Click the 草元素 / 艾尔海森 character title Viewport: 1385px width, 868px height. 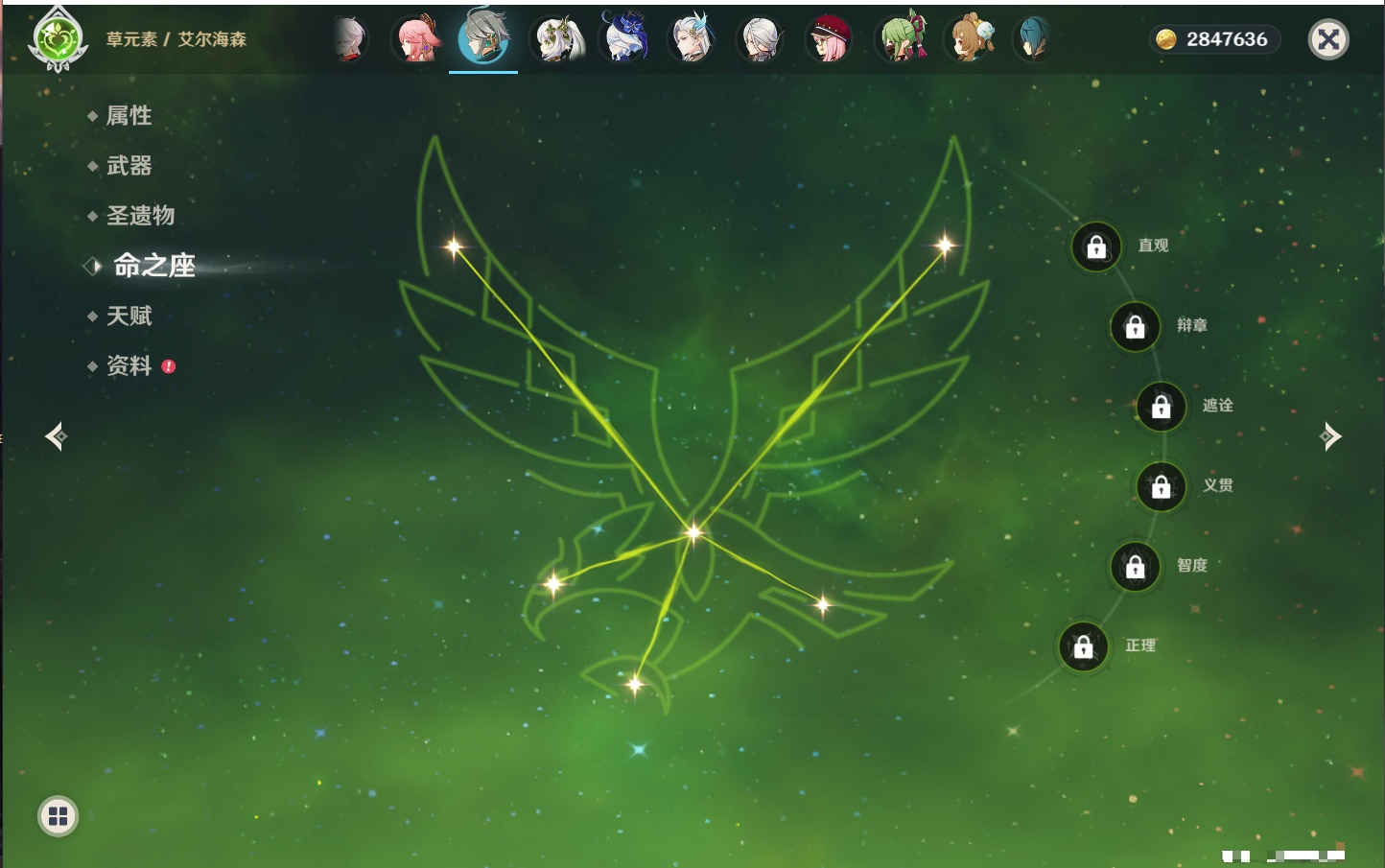[176, 39]
